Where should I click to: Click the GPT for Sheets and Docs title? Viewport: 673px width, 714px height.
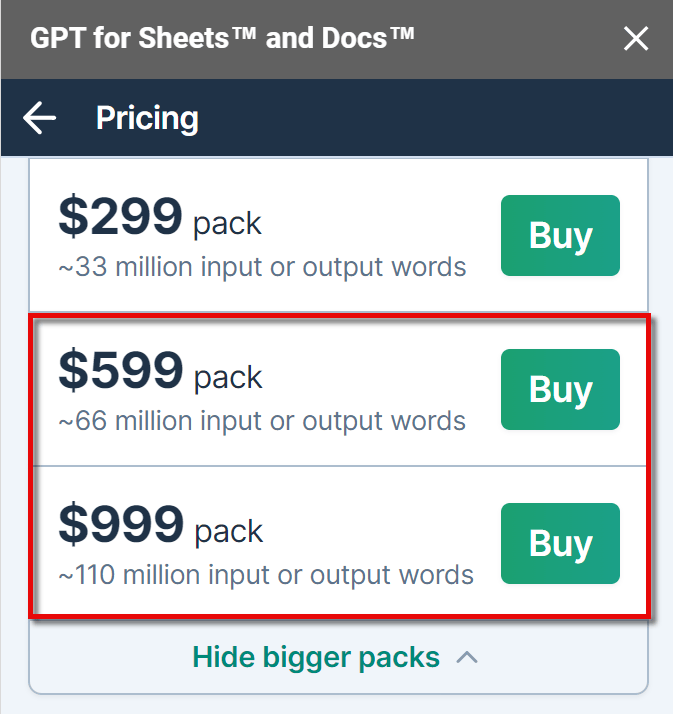coord(222,38)
